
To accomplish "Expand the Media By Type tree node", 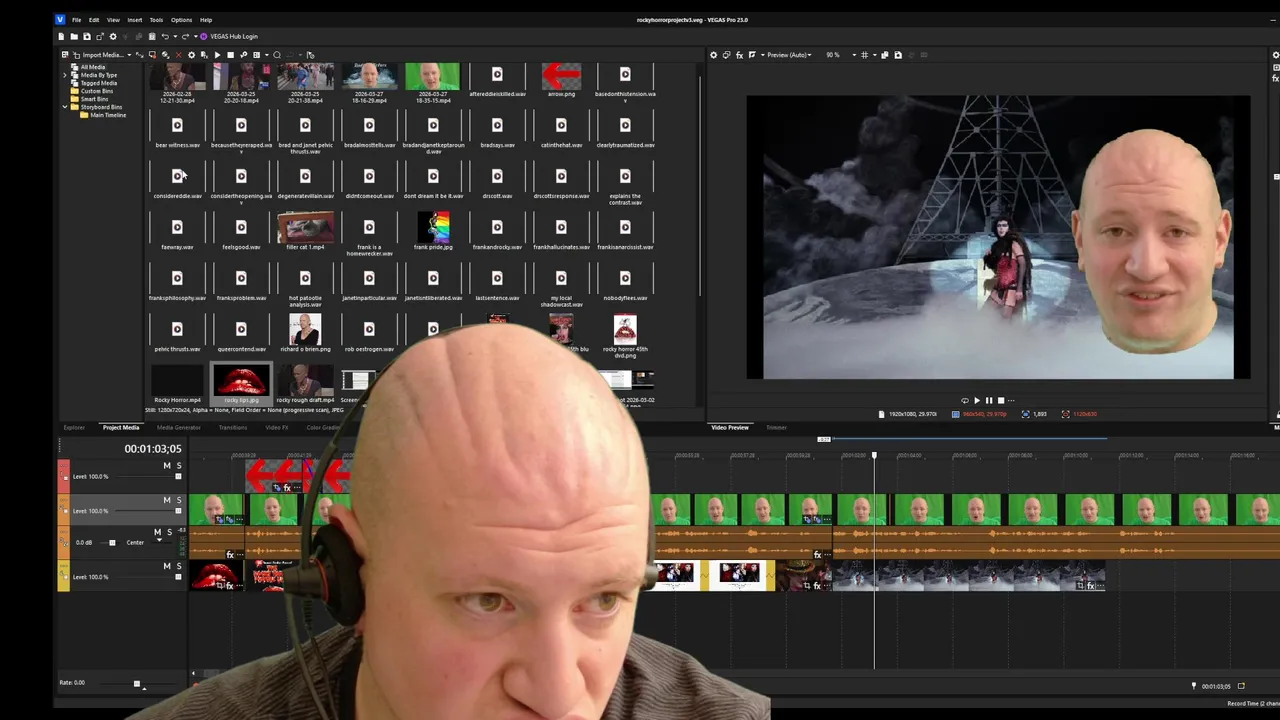I will (65, 75).
